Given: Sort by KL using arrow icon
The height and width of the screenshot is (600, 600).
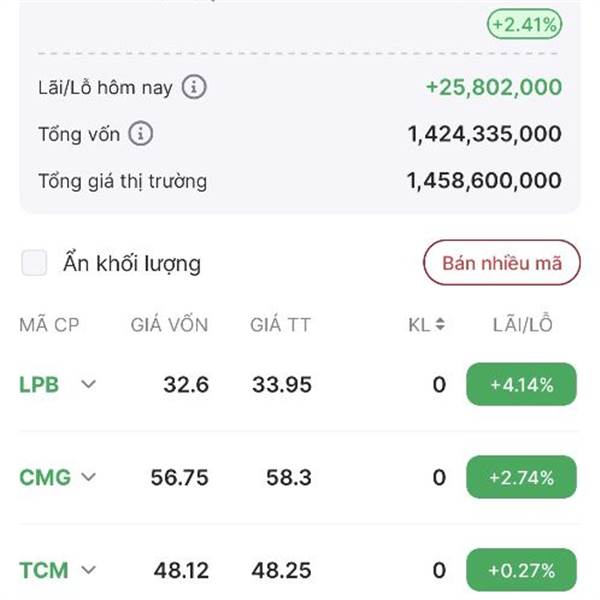Looking at the screenshot, I should pyautogui.click(x=440, y=324).
